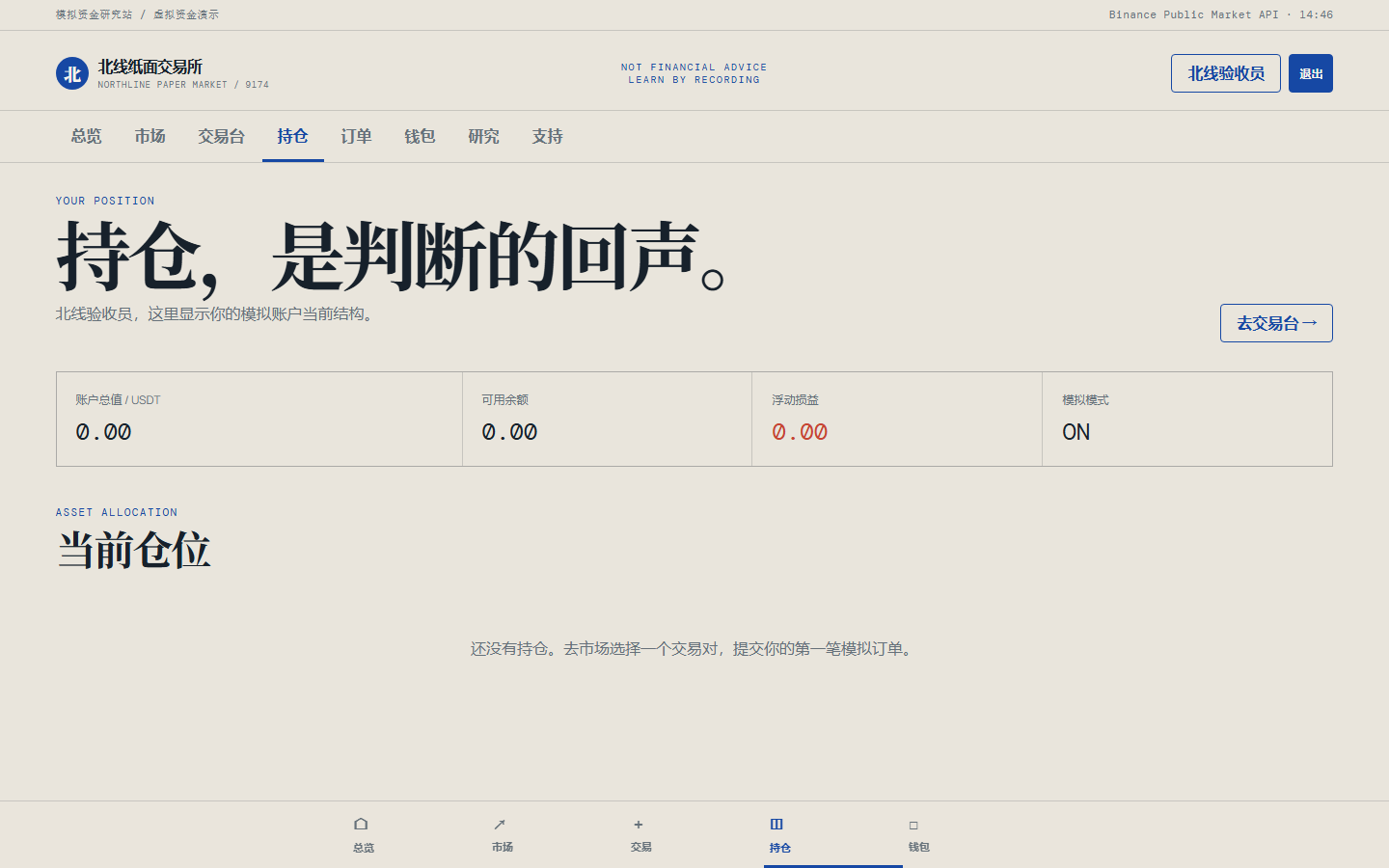The height and width of the screenshot is (868, 1389).
Task: Click the 账户总值 / USDT value 0.00
Action: point(103,432)
